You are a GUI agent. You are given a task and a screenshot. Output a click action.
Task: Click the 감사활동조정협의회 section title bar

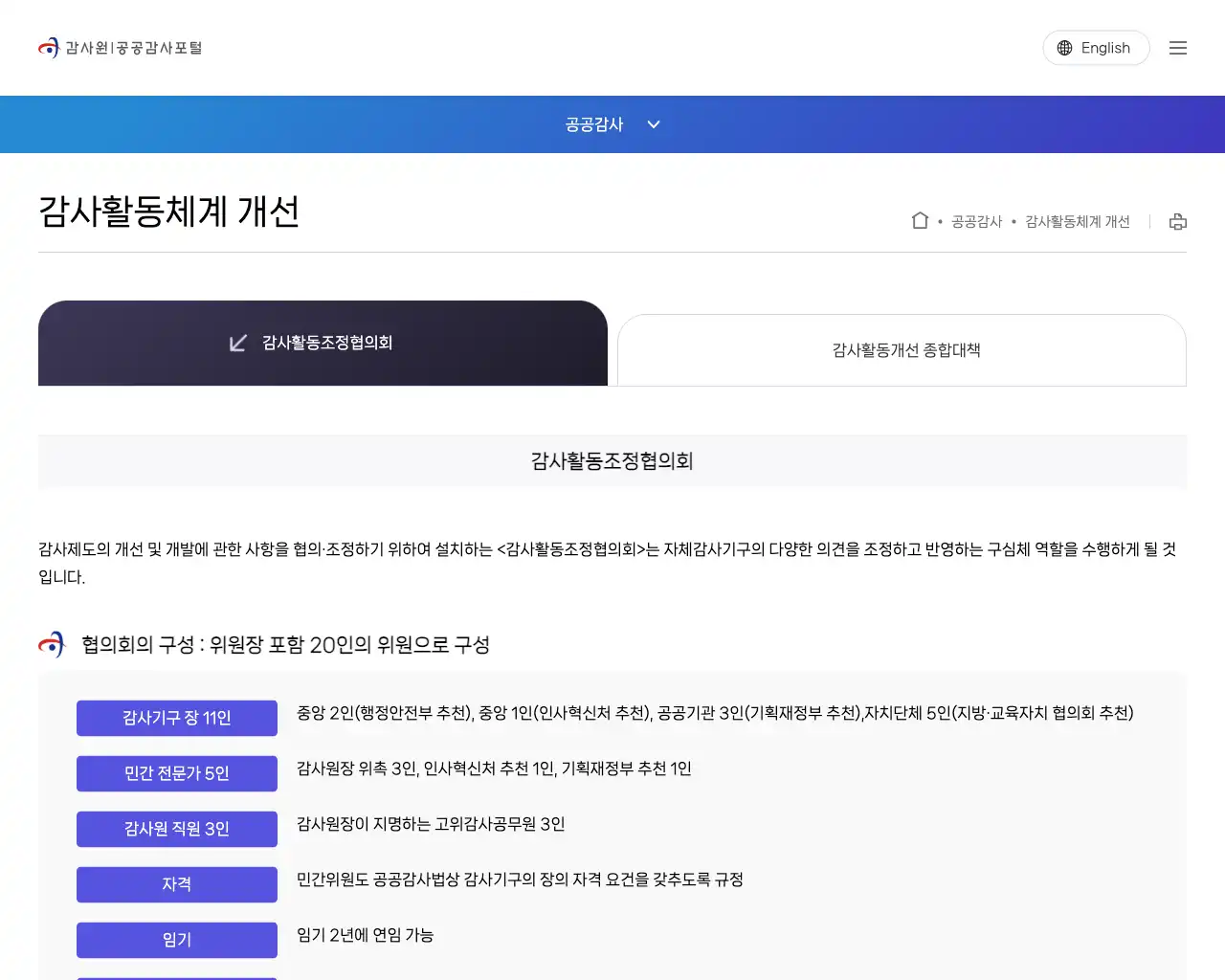(x=612, y=461)
